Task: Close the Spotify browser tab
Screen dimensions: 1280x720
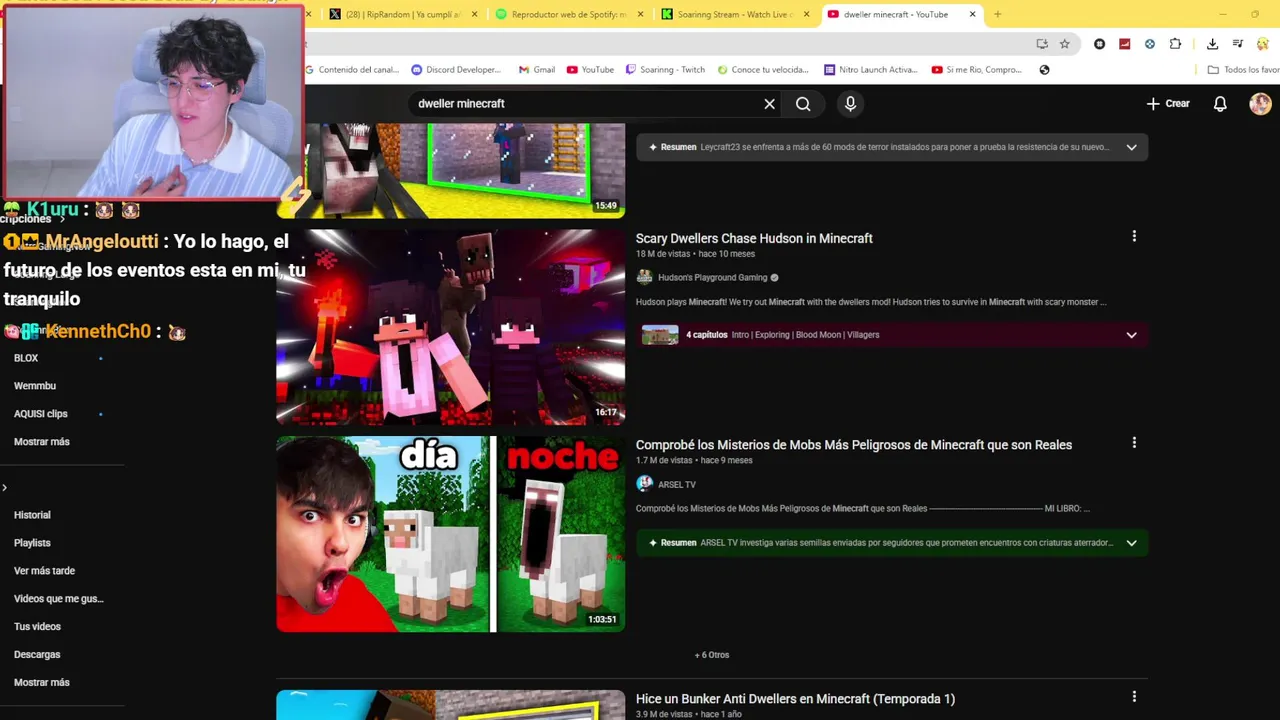Action: click(x=640, y=14)
